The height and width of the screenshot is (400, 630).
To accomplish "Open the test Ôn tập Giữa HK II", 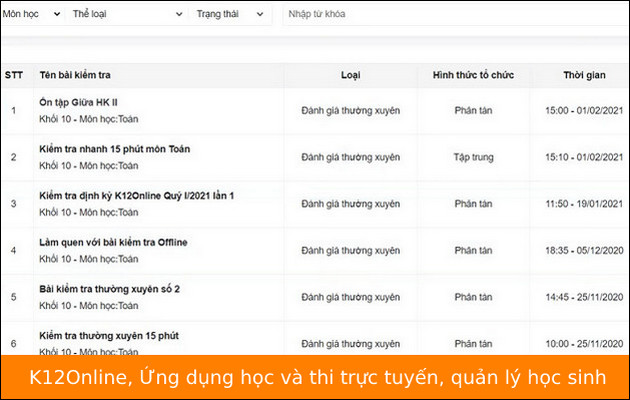I will point(78,102).
